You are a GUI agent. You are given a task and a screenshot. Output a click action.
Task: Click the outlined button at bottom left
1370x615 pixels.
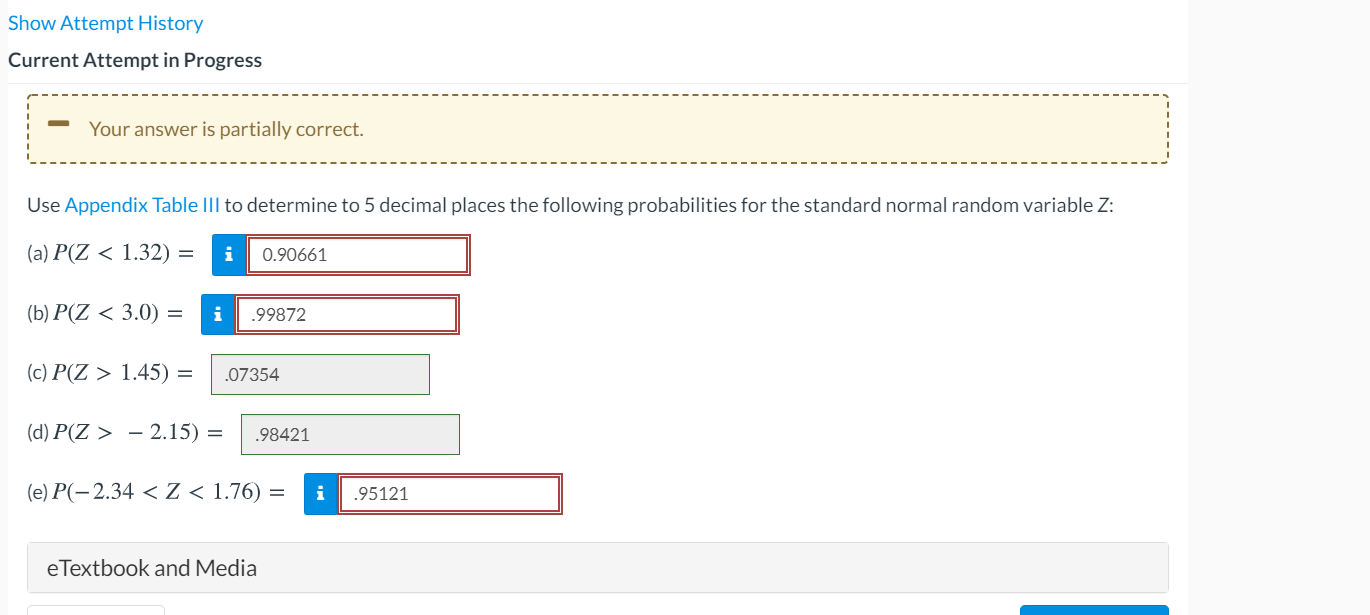coord(96,611)
